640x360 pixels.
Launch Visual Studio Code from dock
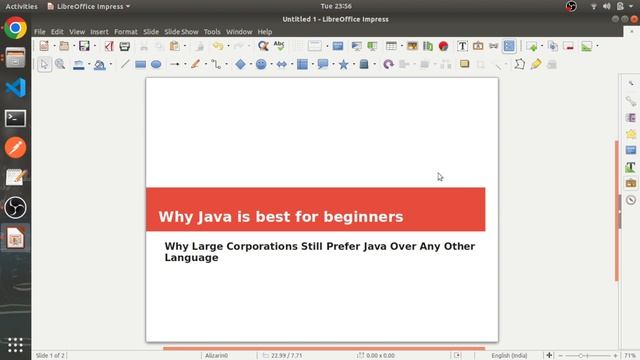click(16, 88)
